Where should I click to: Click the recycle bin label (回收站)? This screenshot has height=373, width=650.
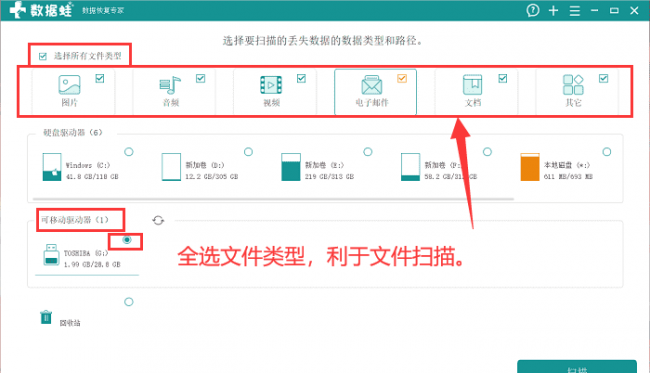coord(70,323)
